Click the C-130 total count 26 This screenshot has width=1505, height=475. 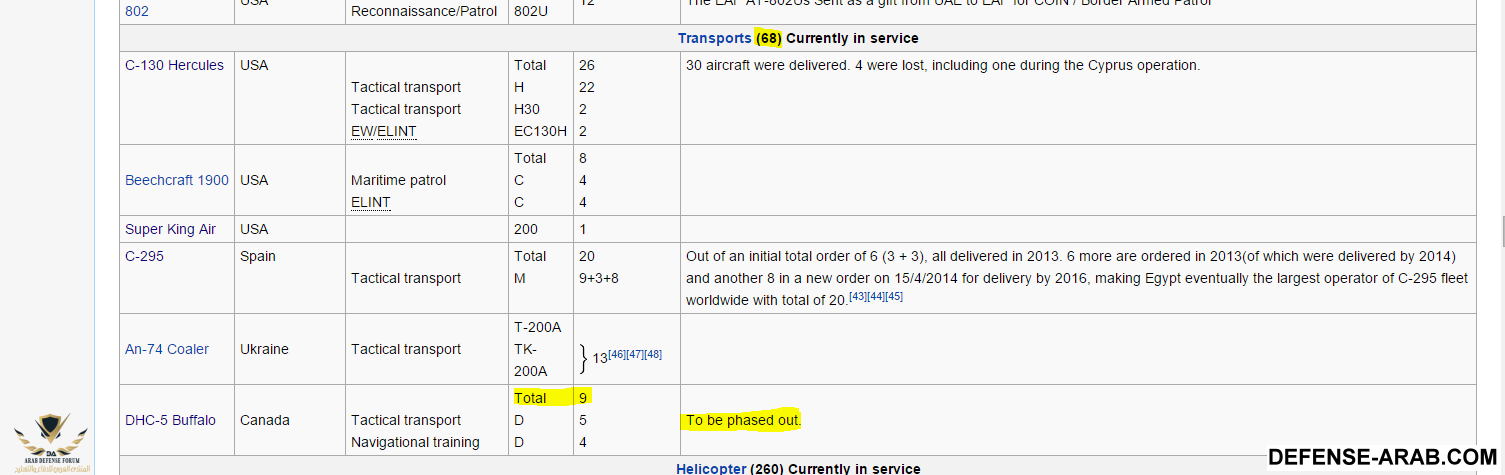586,65
